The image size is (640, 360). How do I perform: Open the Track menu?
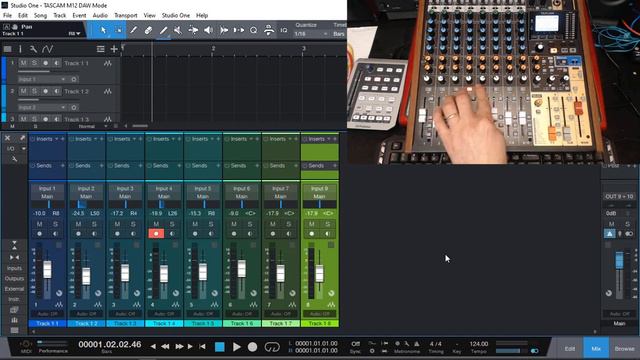tap(60, 16)
